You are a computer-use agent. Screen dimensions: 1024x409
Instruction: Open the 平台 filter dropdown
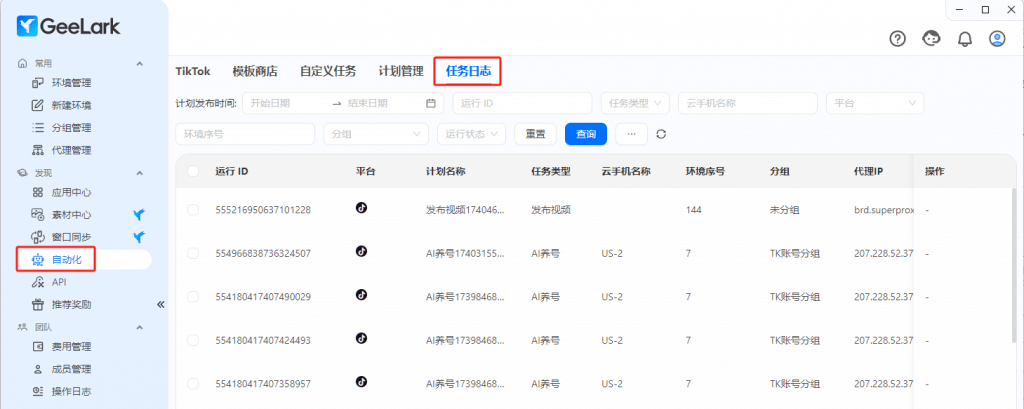pyautogui.click(x=875, y=103)
